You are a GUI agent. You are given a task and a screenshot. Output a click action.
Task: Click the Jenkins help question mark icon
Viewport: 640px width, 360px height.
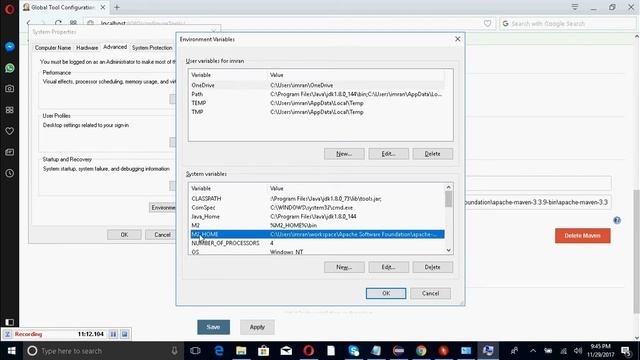pos(617,220)
